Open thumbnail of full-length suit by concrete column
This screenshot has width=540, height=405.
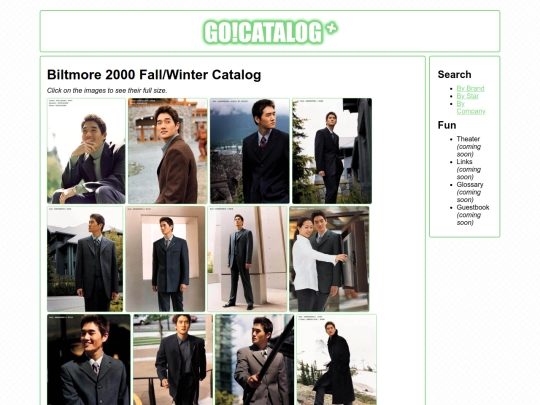click(x=247, y=259)
